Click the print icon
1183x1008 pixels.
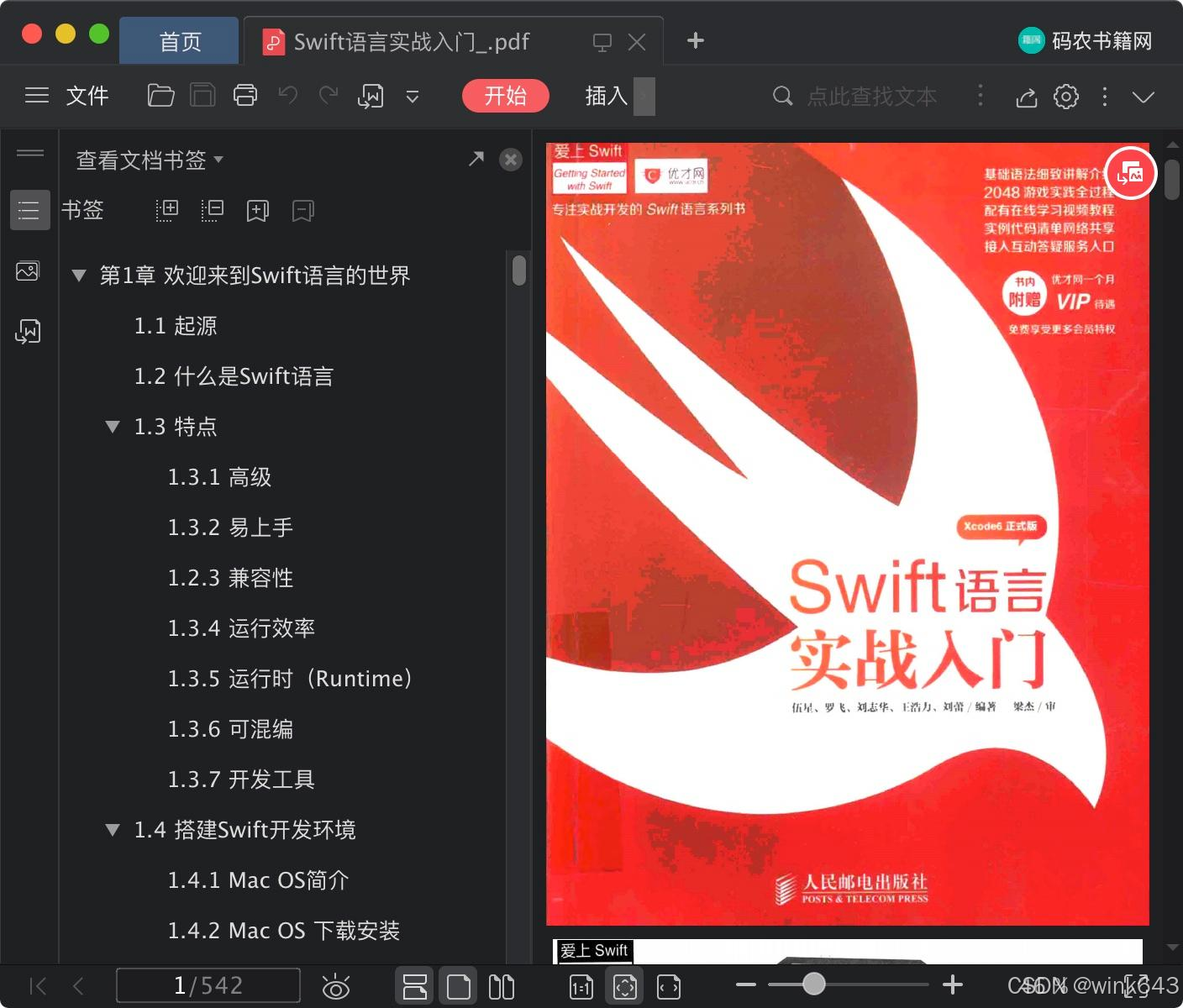tap(245, 96)
